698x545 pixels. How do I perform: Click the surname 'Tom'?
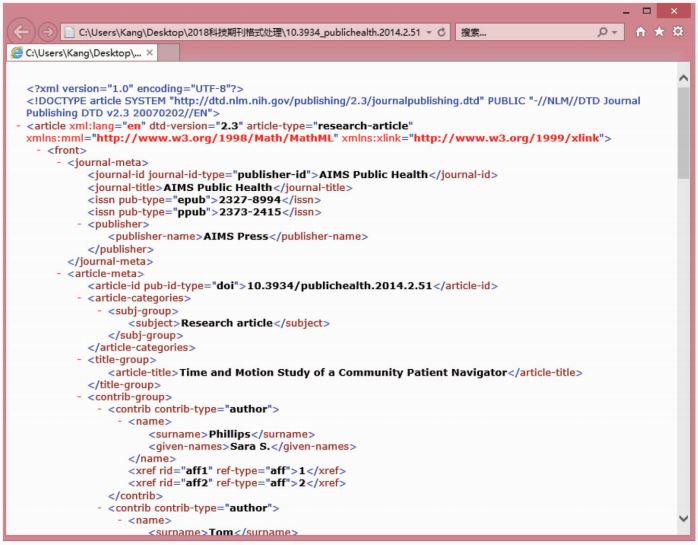(x=221, y=532)
